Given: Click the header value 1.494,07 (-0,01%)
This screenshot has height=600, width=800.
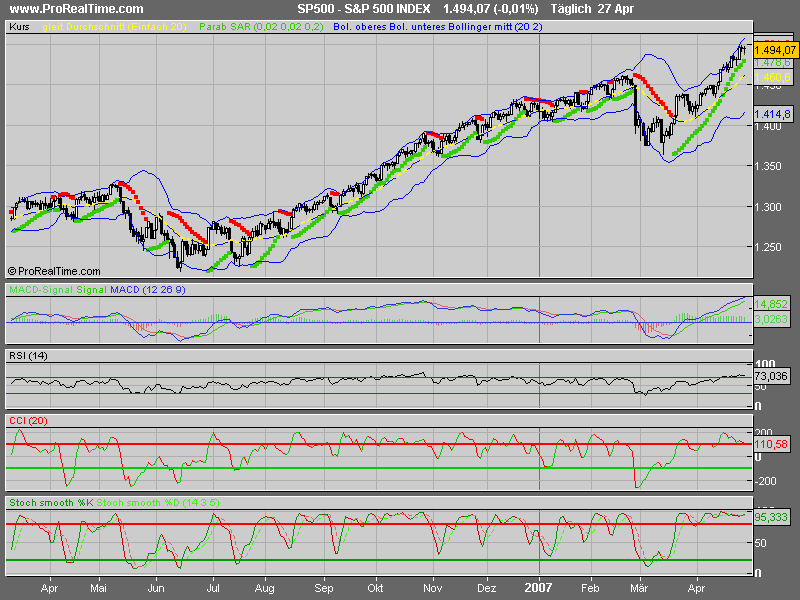Looking at the screenshot, I should point(490,9).
